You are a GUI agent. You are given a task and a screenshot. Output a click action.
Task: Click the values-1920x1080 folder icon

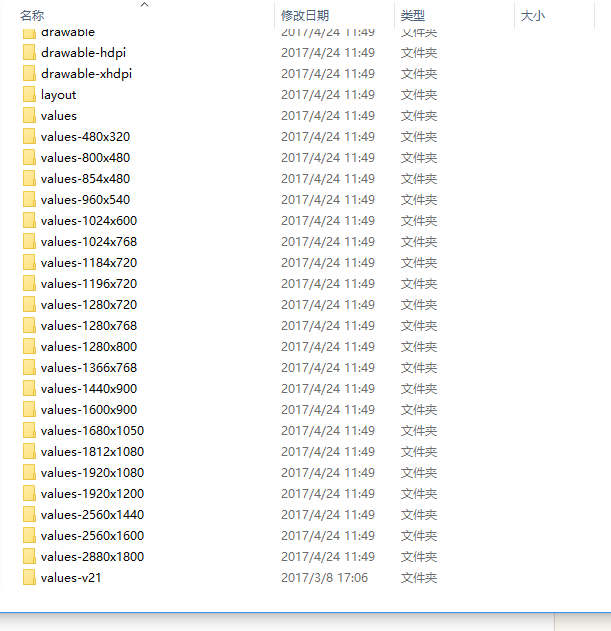pos(29,472)
